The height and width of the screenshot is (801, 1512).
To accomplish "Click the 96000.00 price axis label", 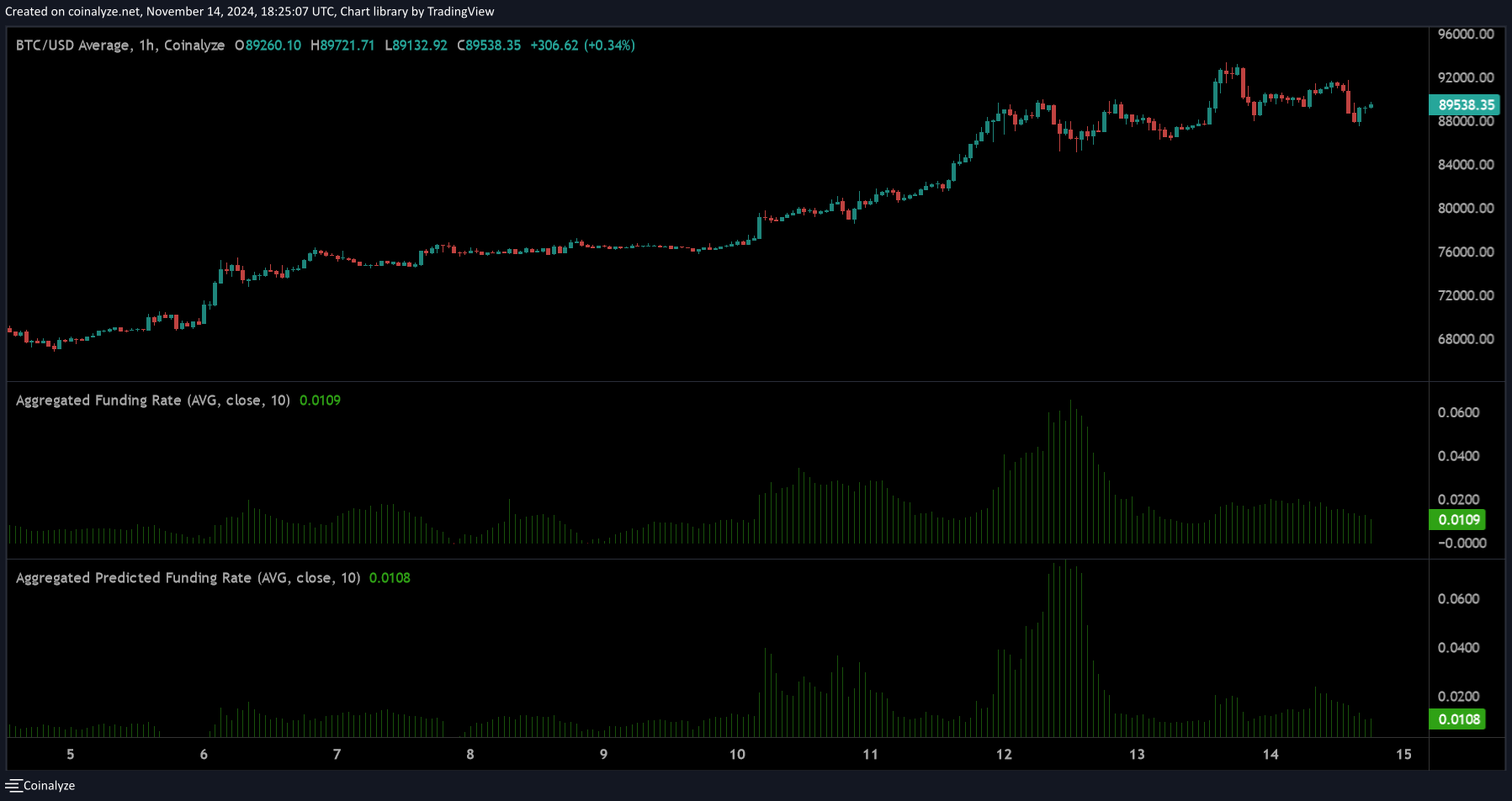I will pyautogui.click(x=1466, y=34).
